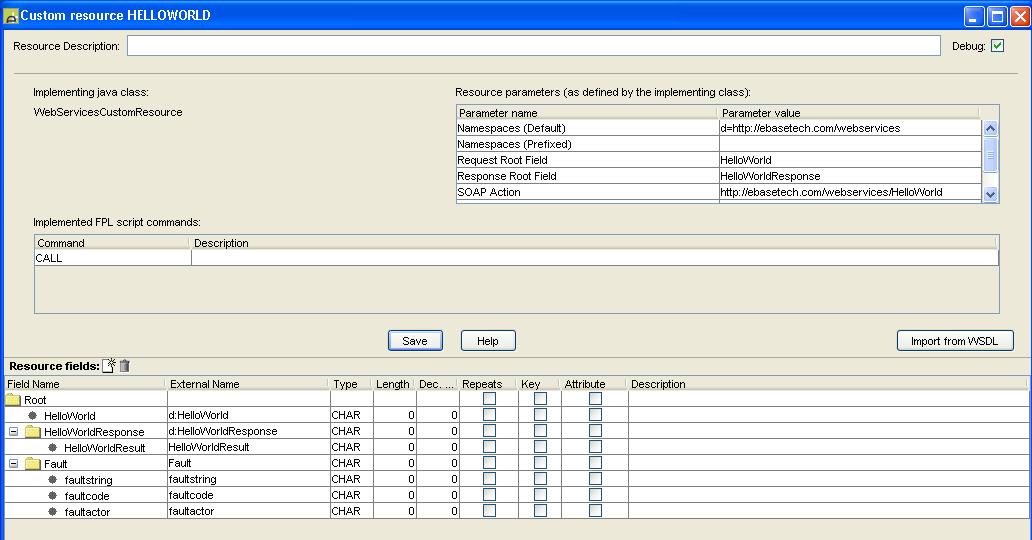
Task: Click the delete resource field trash icon
Action: (x=125, y=366)
